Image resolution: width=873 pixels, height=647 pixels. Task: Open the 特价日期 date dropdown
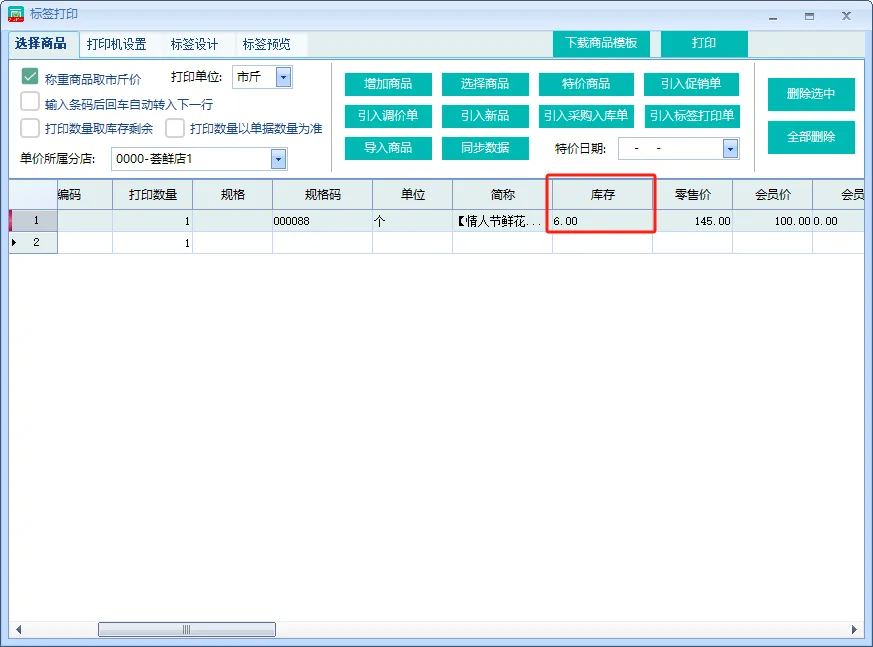730,149
